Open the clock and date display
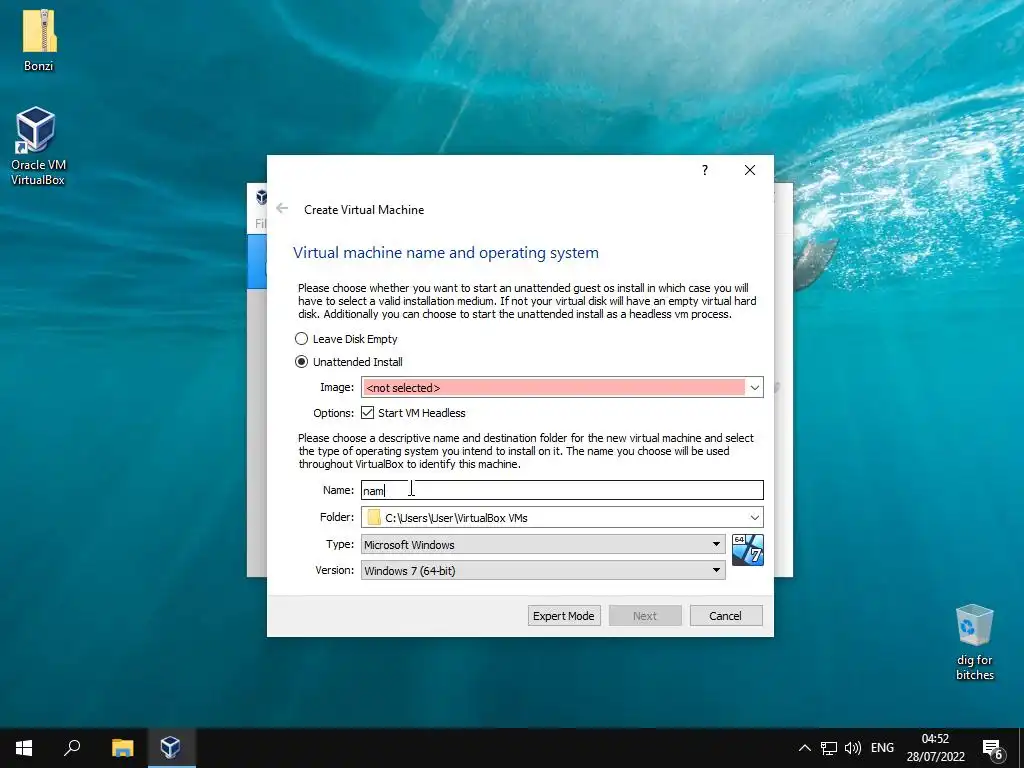 (x=935, y=748)
